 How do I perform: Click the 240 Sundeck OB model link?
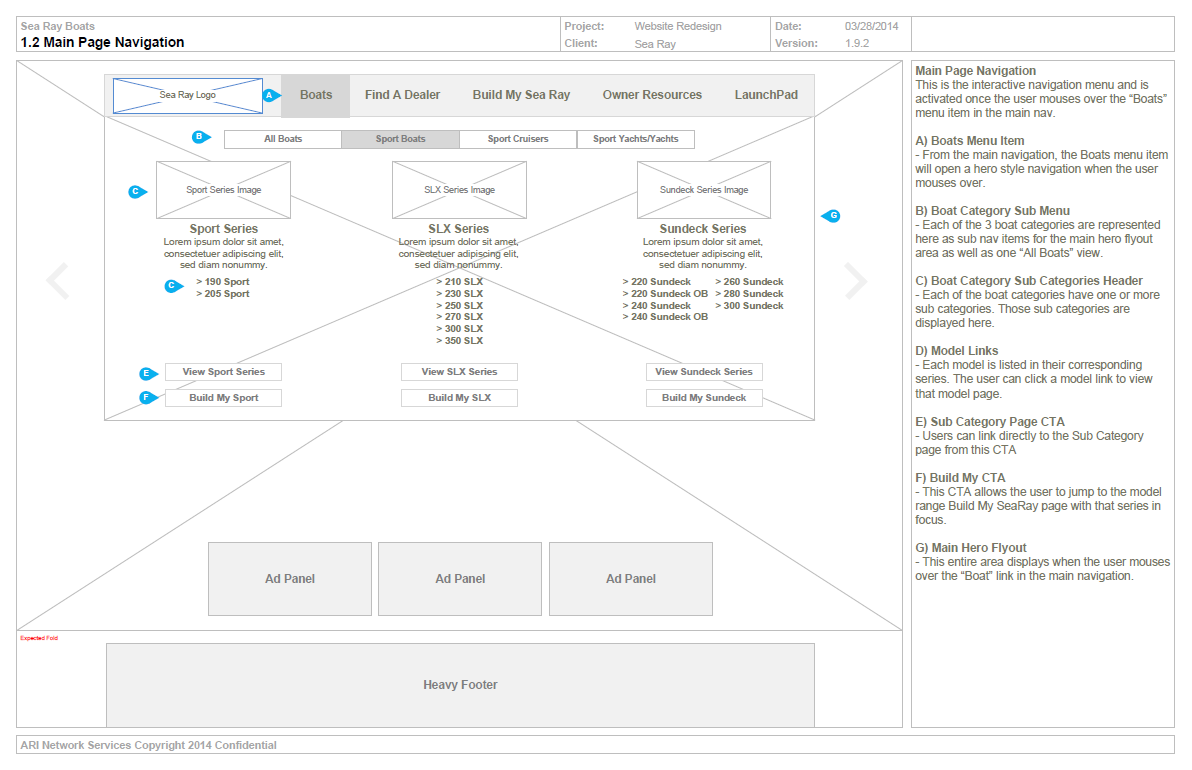point(665,317)
